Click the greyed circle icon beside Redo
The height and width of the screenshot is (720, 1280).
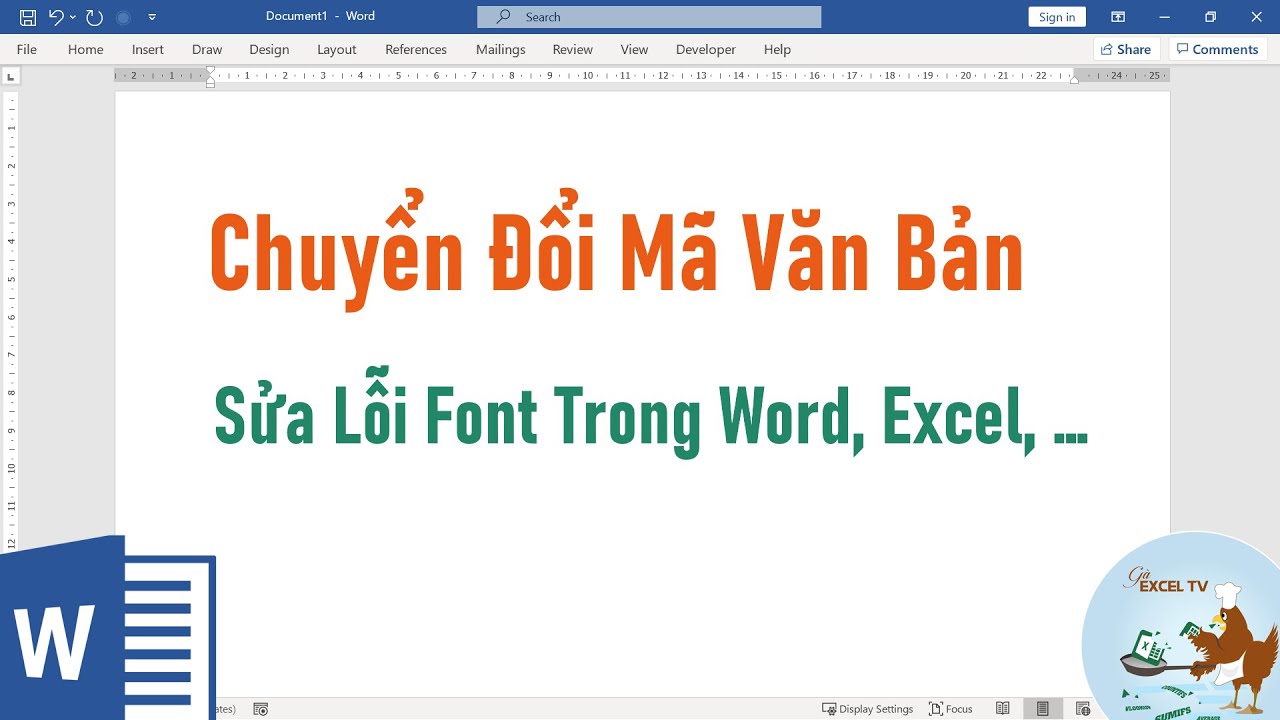(123, 17)
